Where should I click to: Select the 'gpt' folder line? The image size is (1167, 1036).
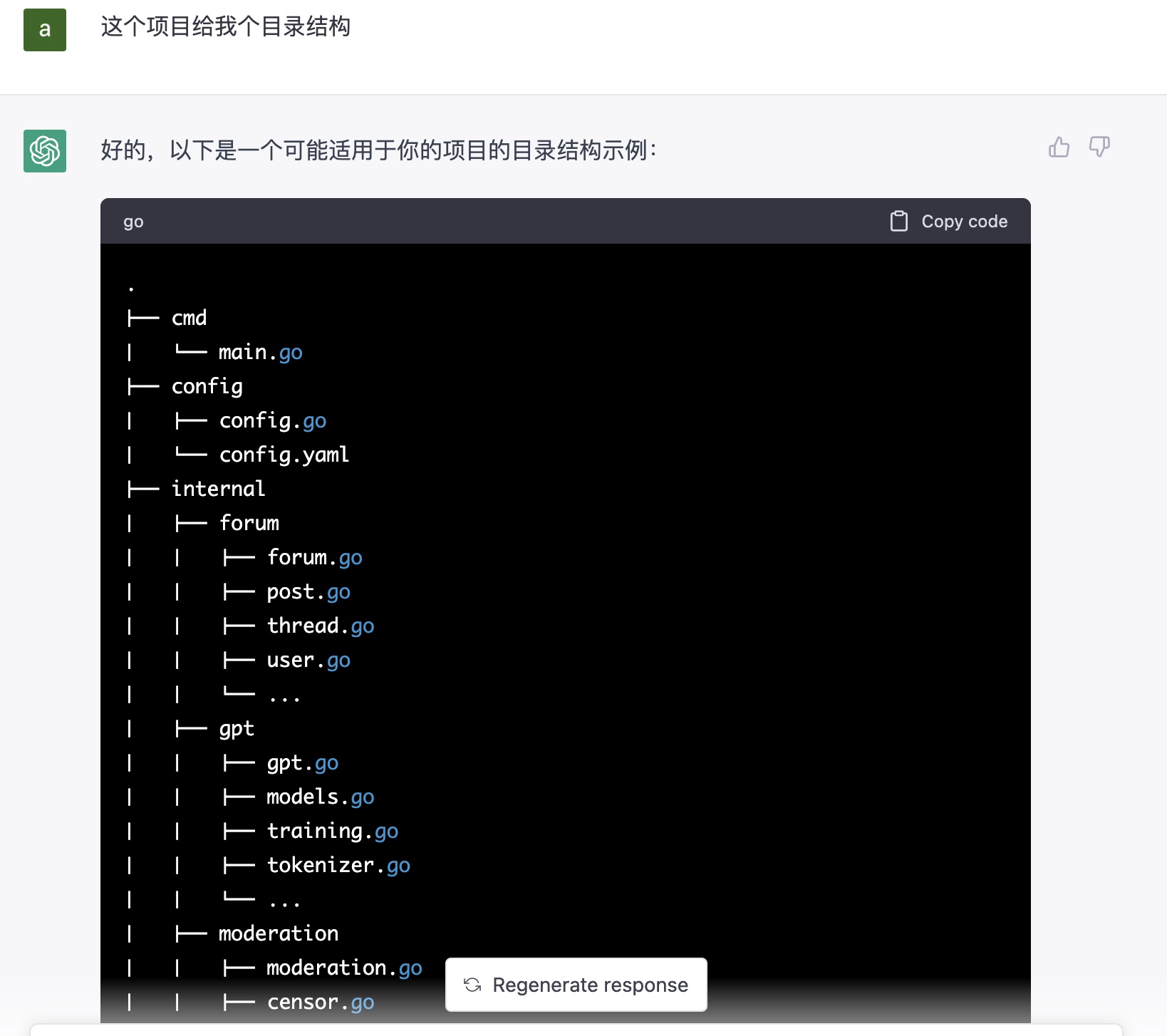(x=237, y=728)
